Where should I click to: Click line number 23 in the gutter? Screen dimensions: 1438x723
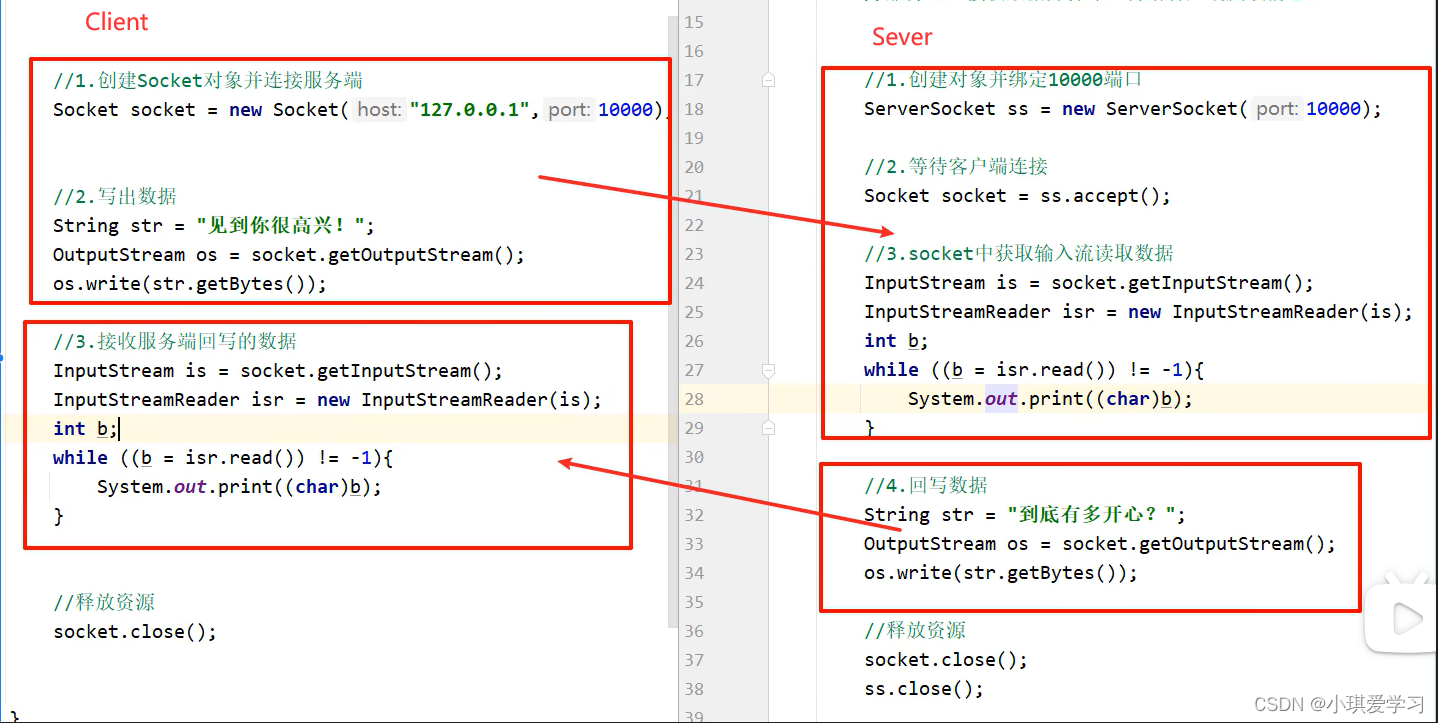point(694,254)
